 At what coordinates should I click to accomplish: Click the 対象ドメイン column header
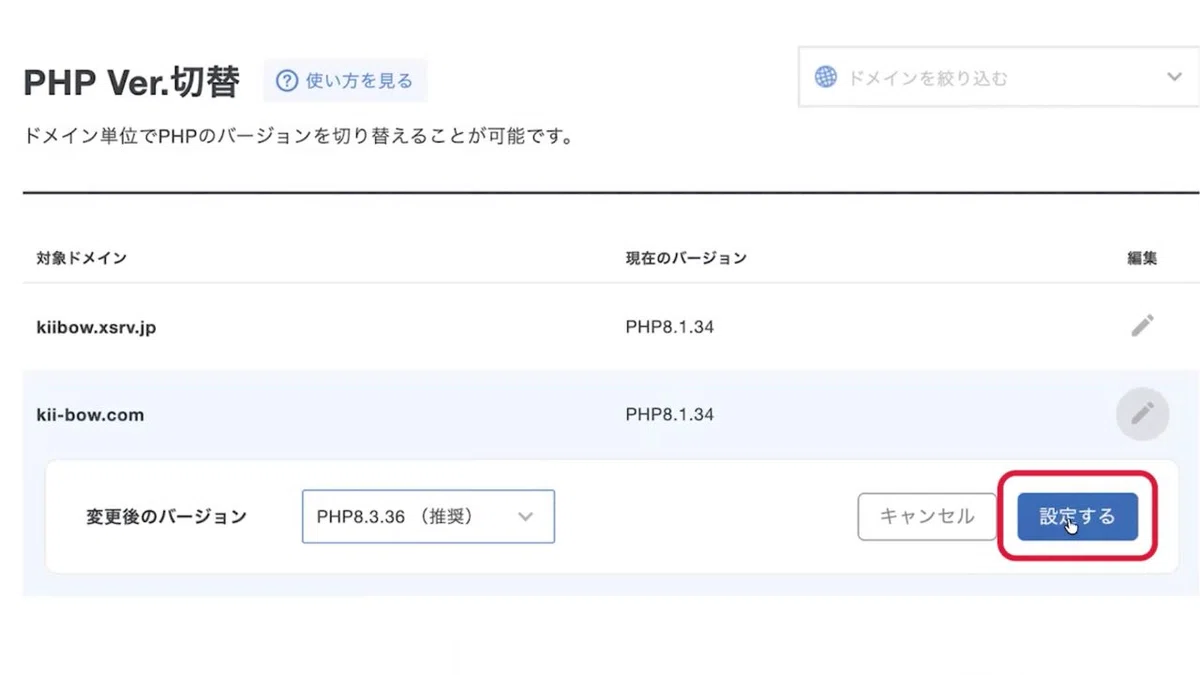coord(81,258)
